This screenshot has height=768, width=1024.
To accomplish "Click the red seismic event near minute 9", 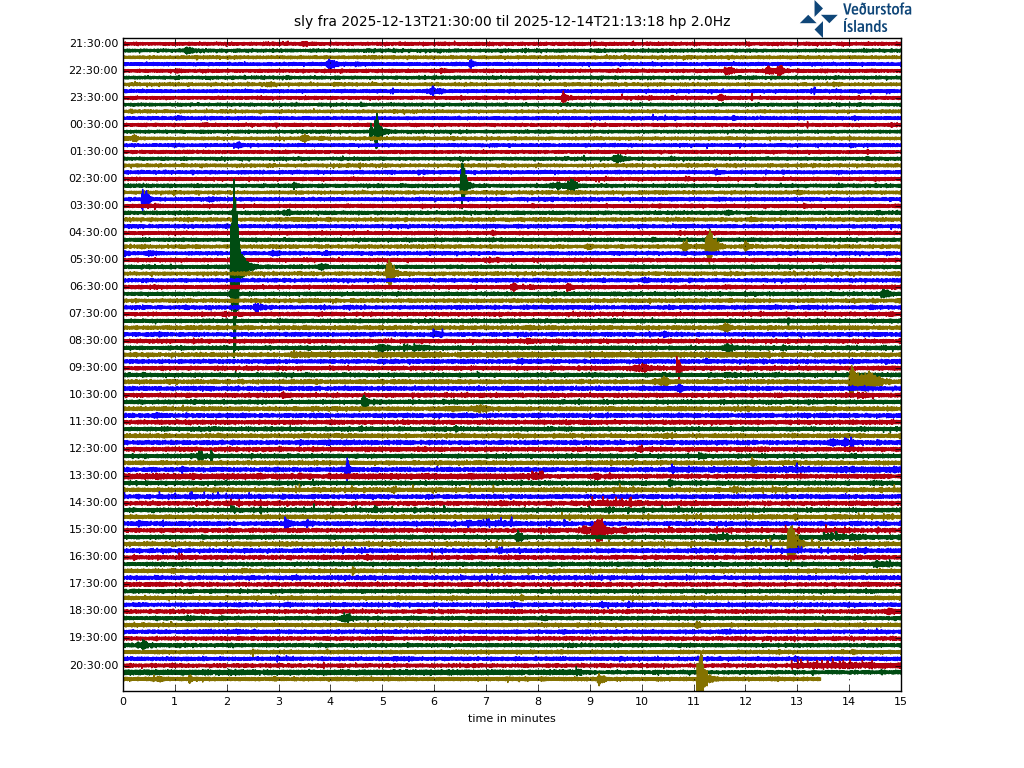I will click(x=598, y=529).
